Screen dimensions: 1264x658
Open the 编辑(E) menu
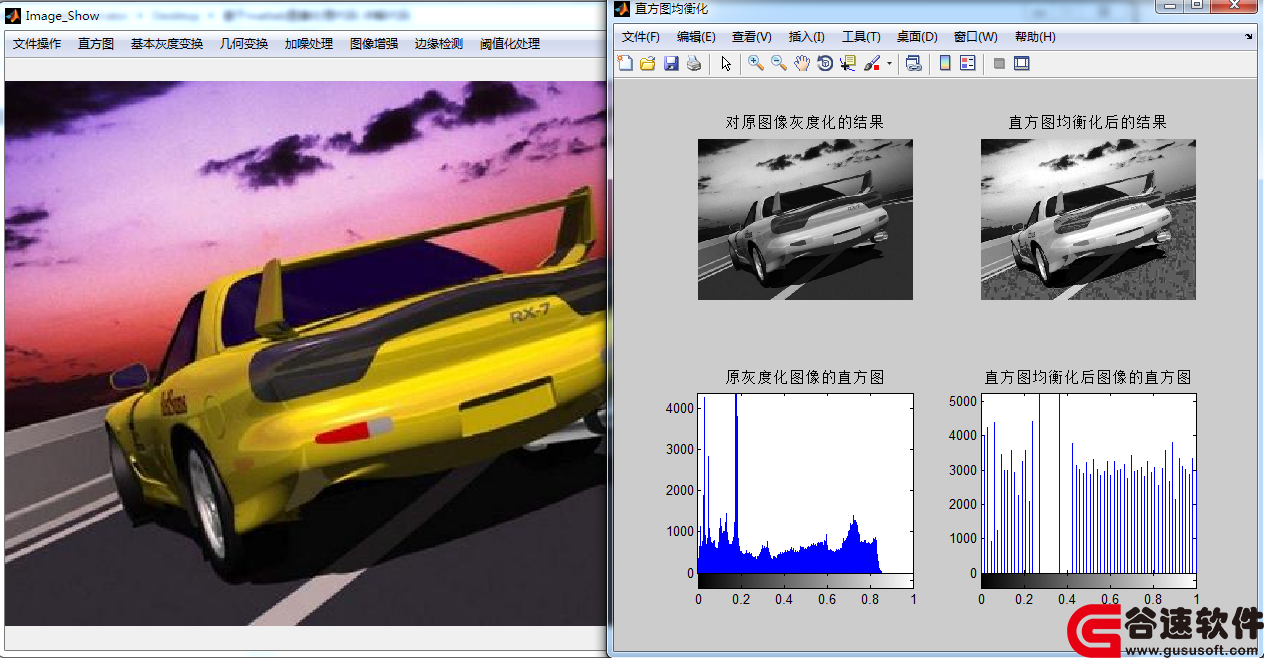(x=696, y=37)
